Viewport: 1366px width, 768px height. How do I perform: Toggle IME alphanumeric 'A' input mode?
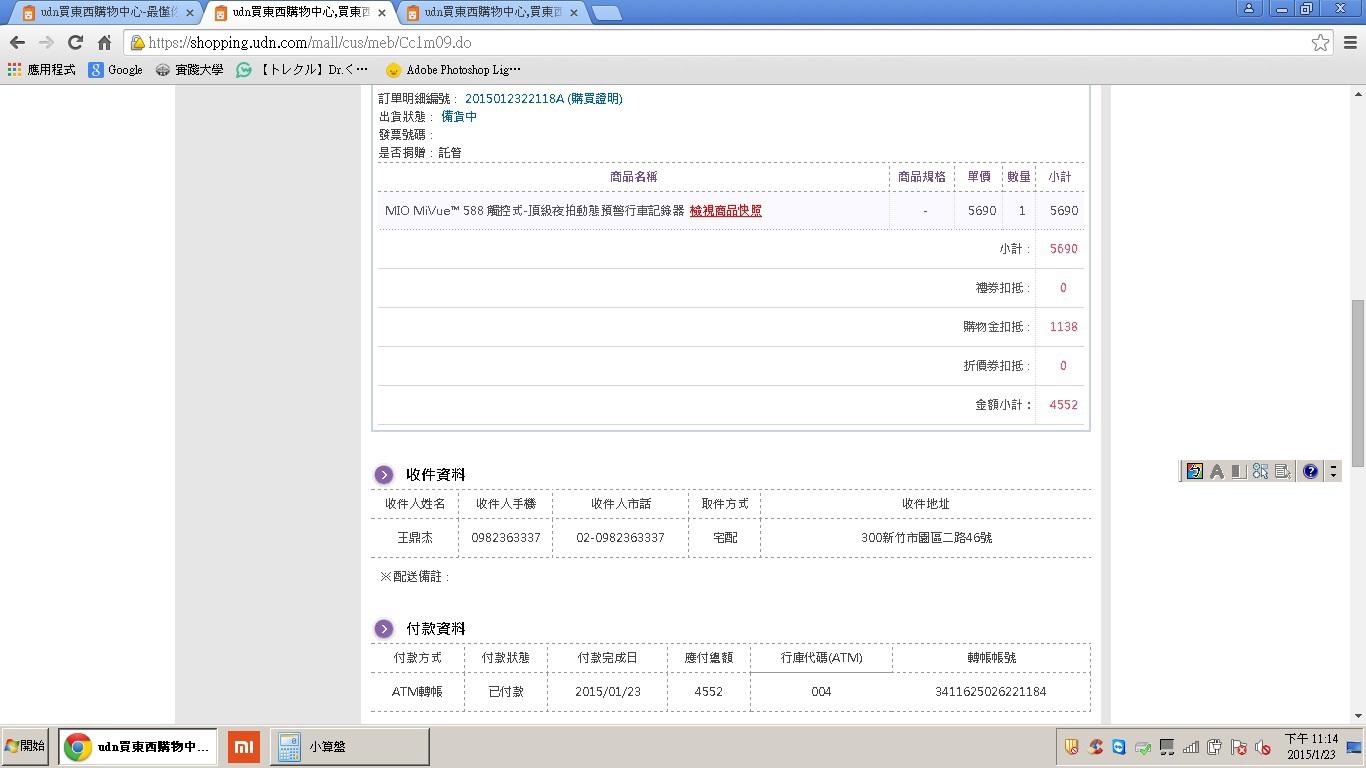pyautogui.click(x=1217, y=471)
